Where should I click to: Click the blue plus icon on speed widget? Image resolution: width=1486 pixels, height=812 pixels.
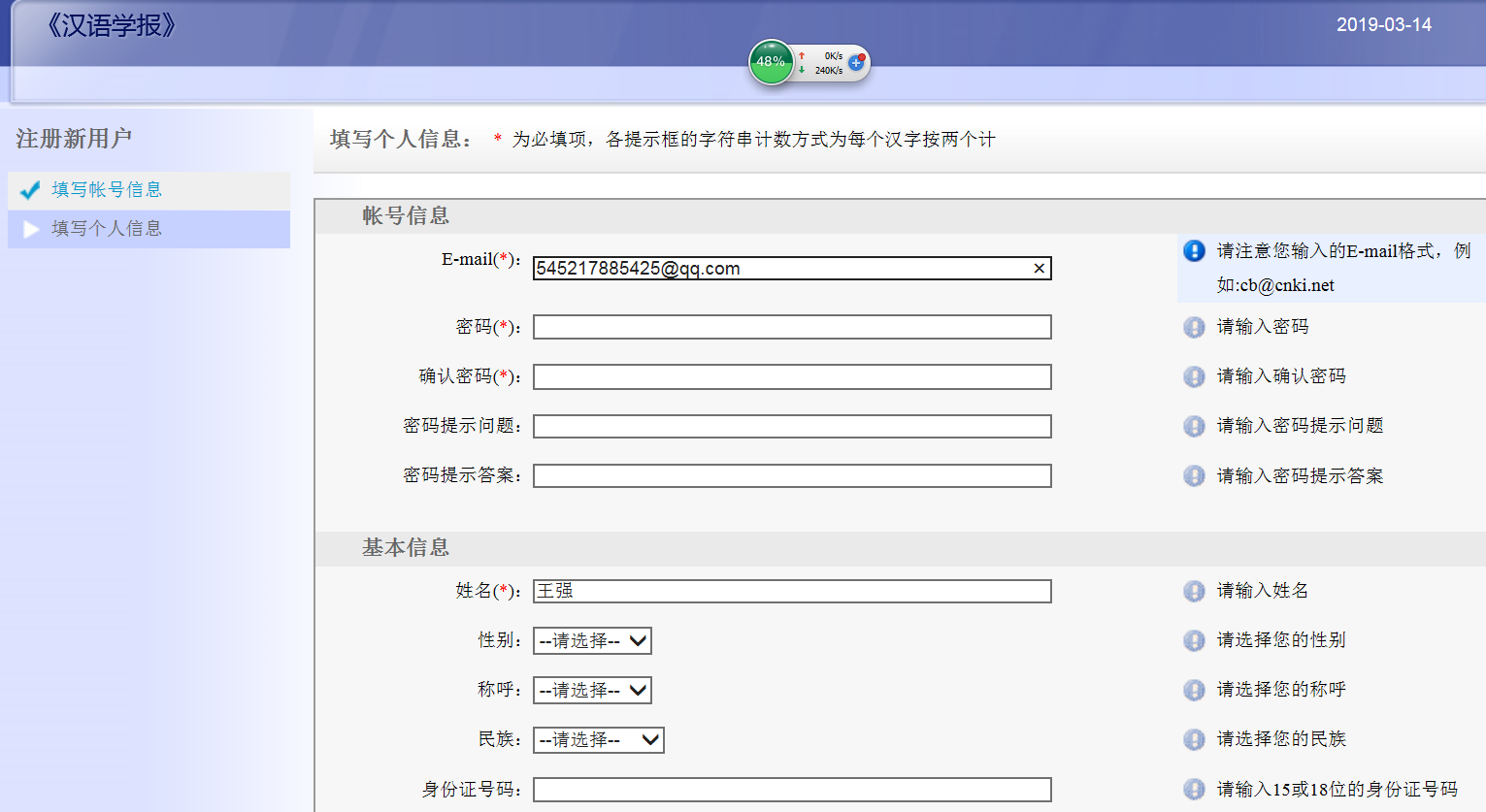(855, 62)
